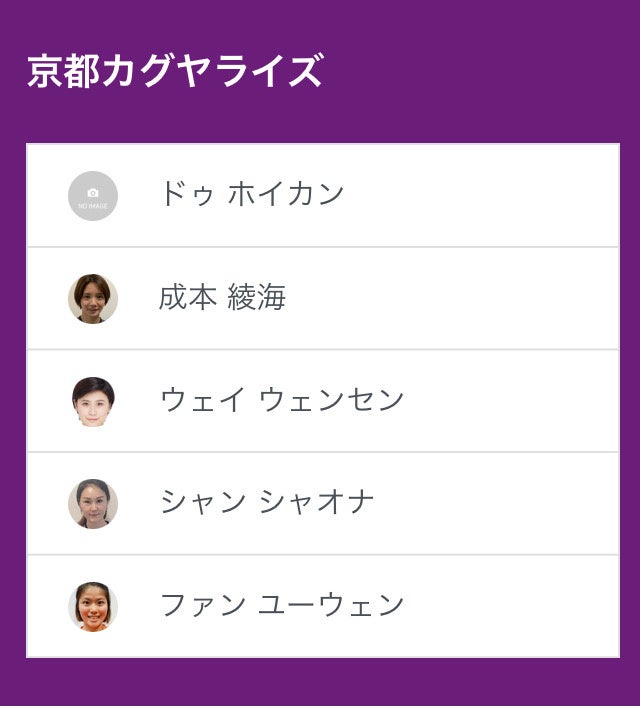Open player name ドゥ ホイカン
This screenshot has width=640, height=709.
252,194
